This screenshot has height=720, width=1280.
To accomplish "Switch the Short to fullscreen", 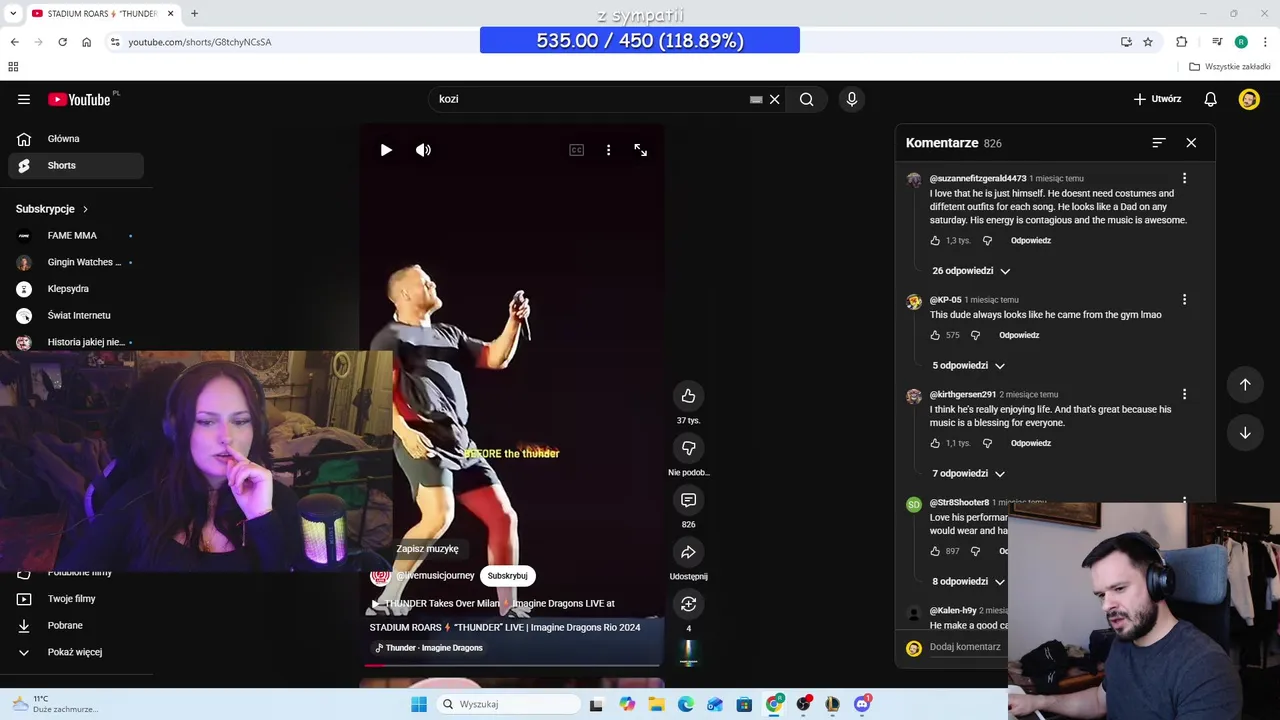I will tap(641, 150).
